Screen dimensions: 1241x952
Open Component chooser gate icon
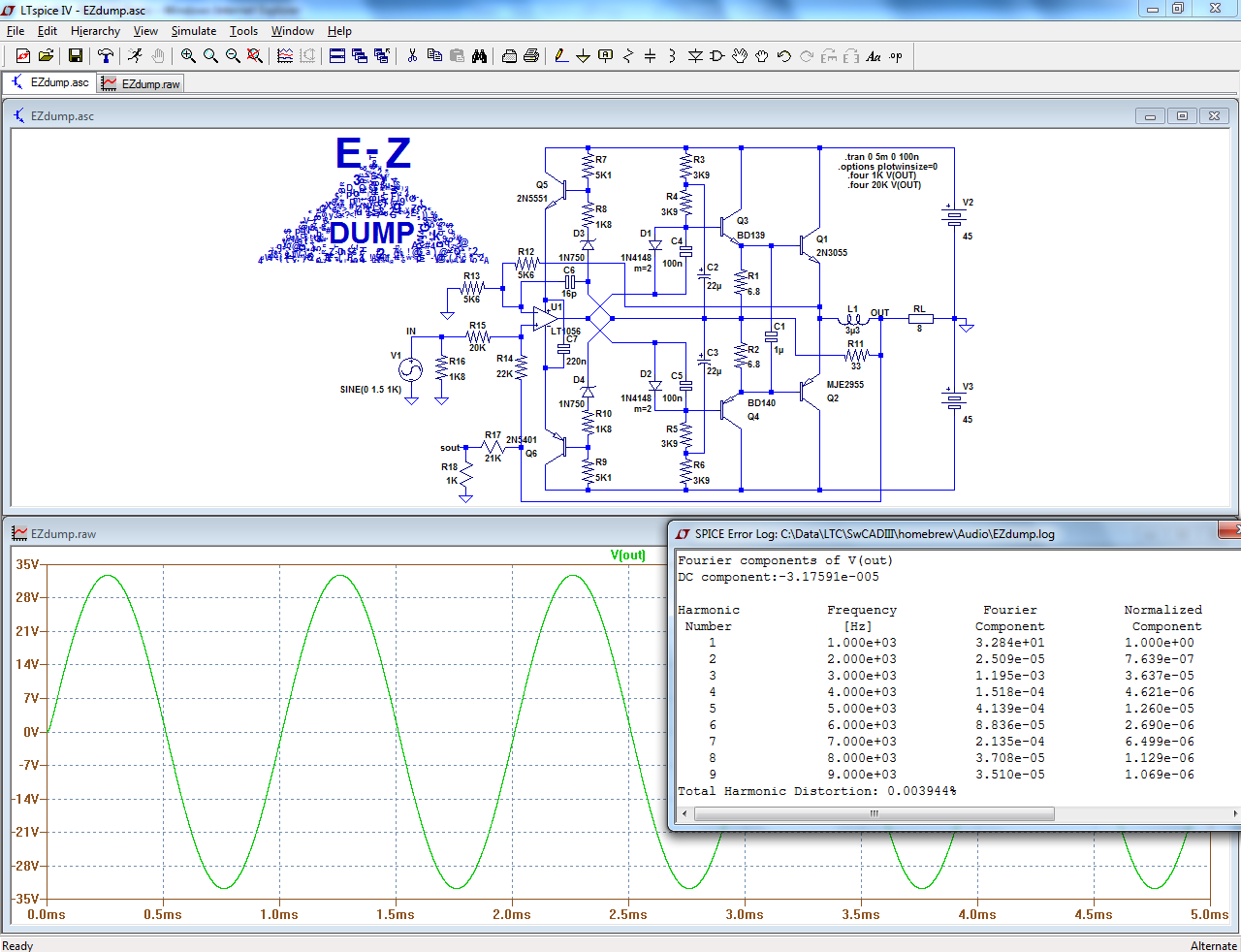[717, 56]
